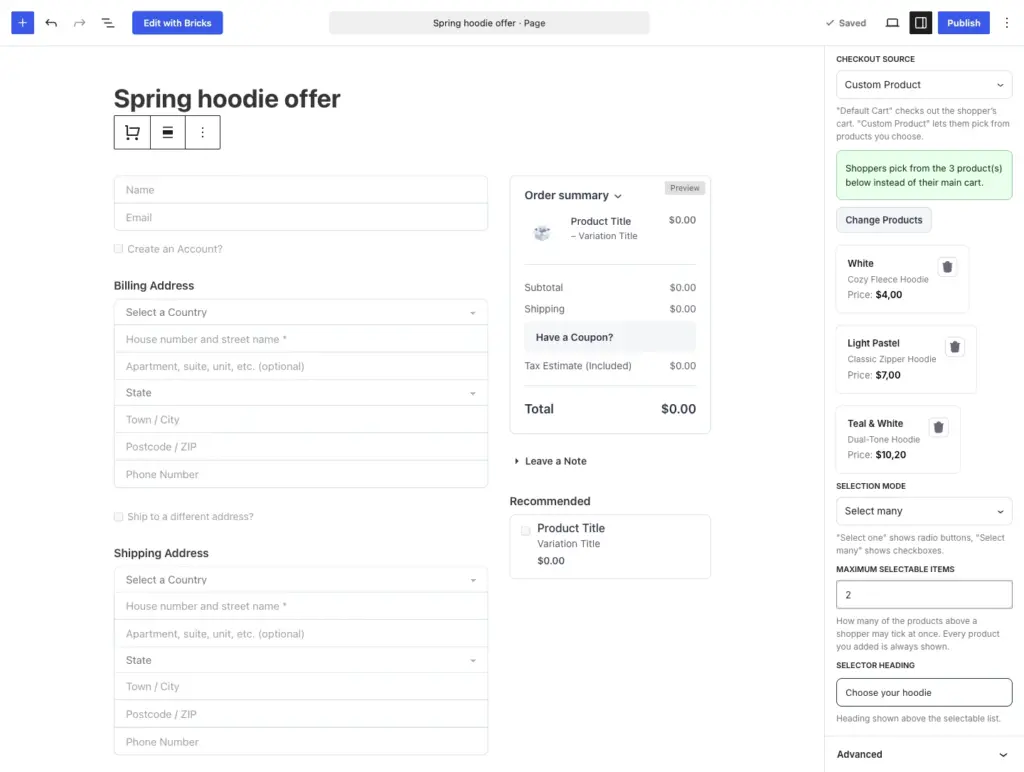Open the document overview list view
The height and width of the screenshot is (772, 1024).
108,23
